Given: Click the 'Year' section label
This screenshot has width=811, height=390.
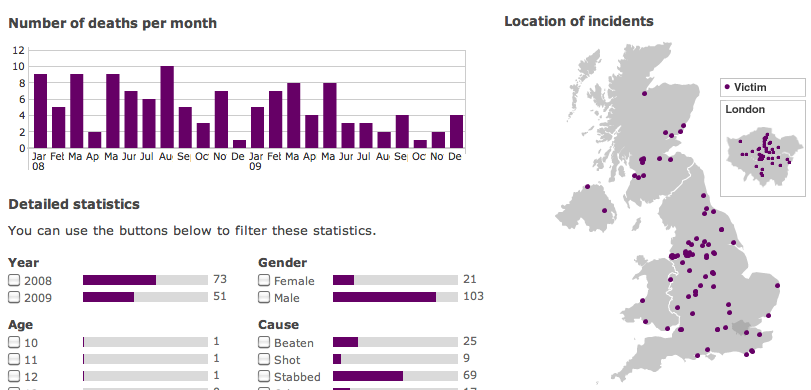Looking at the screenshot, I should [24, 263].
